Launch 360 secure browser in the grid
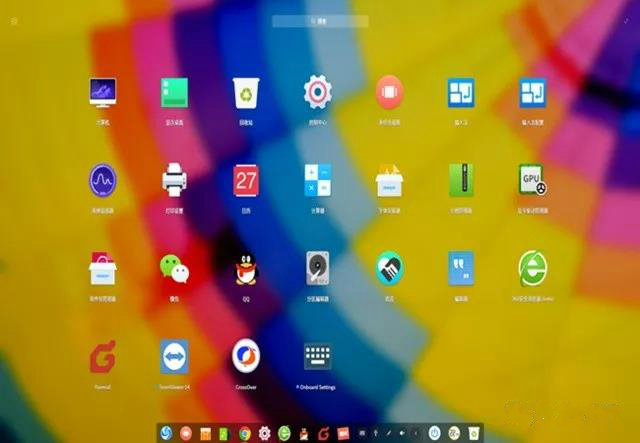640x443 pixels. (532, 268)
